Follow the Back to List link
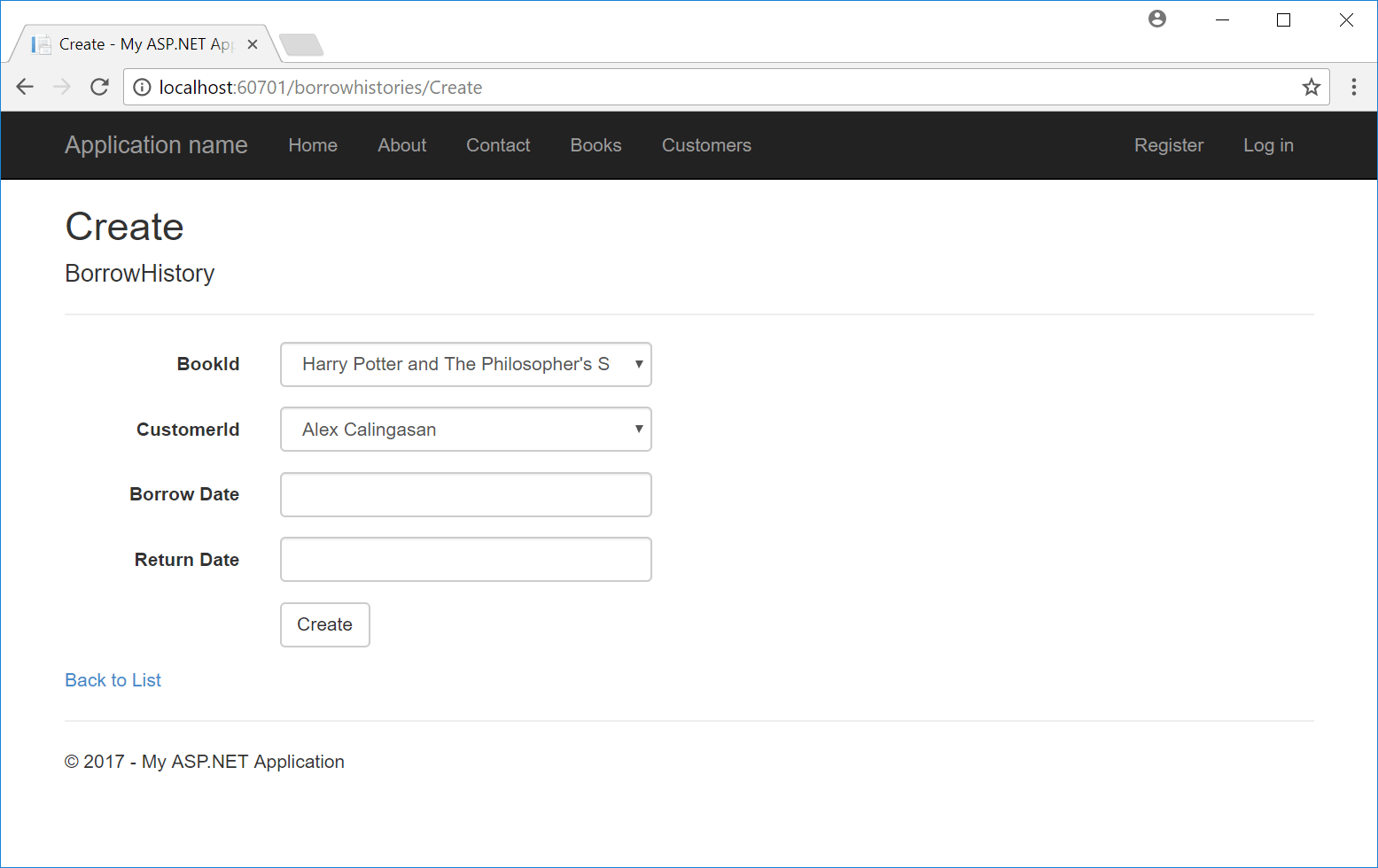 [113, 679]
